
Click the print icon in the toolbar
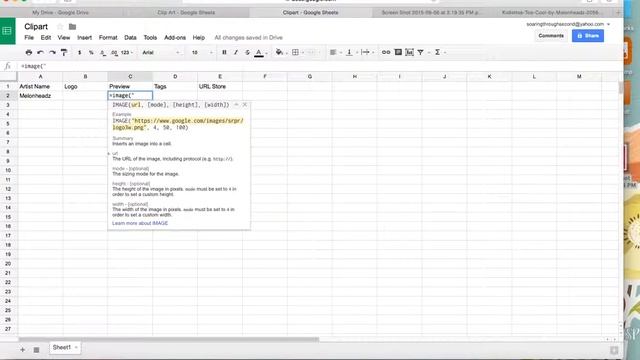(29, 52)
